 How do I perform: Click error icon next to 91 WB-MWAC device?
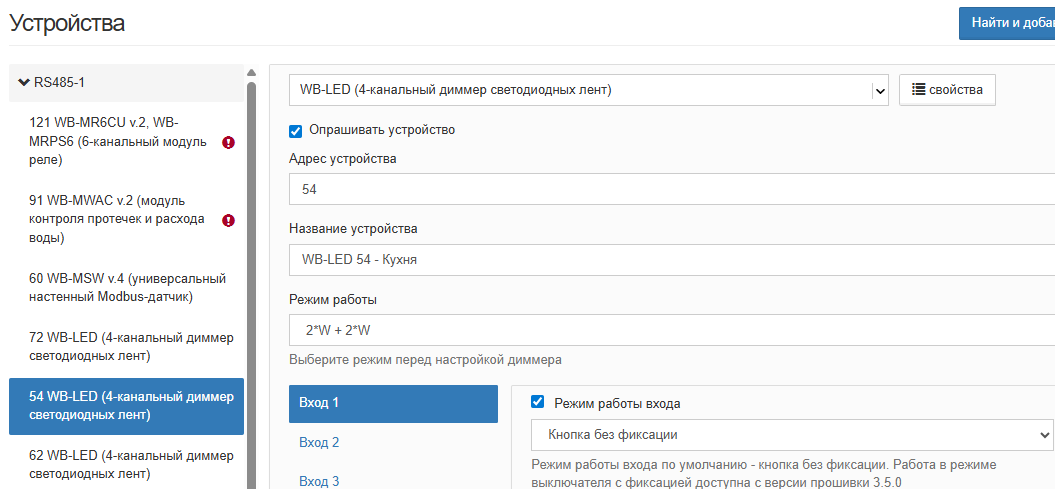(228, 220)
